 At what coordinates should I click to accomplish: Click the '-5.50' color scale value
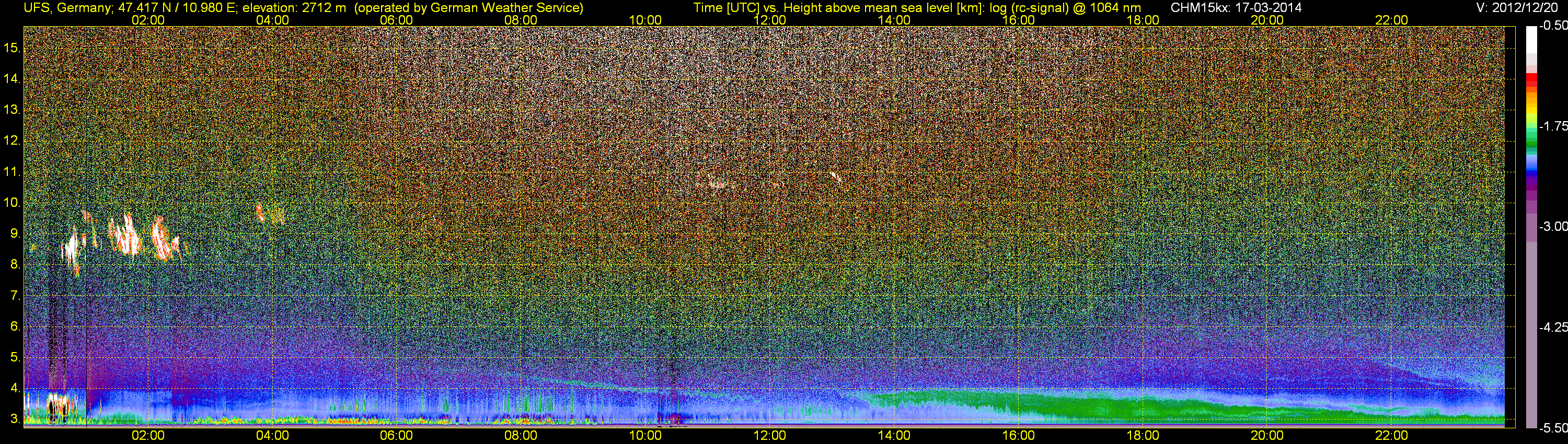point(1553,428)
